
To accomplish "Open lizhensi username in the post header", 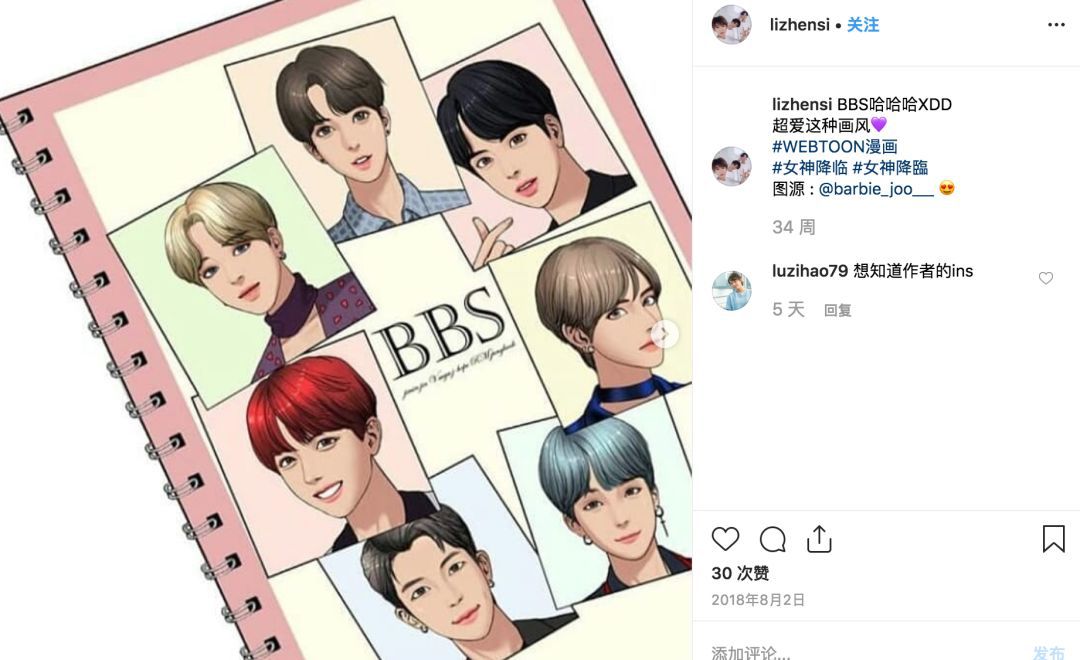I will pyautogui.click(x=800, y=25).
